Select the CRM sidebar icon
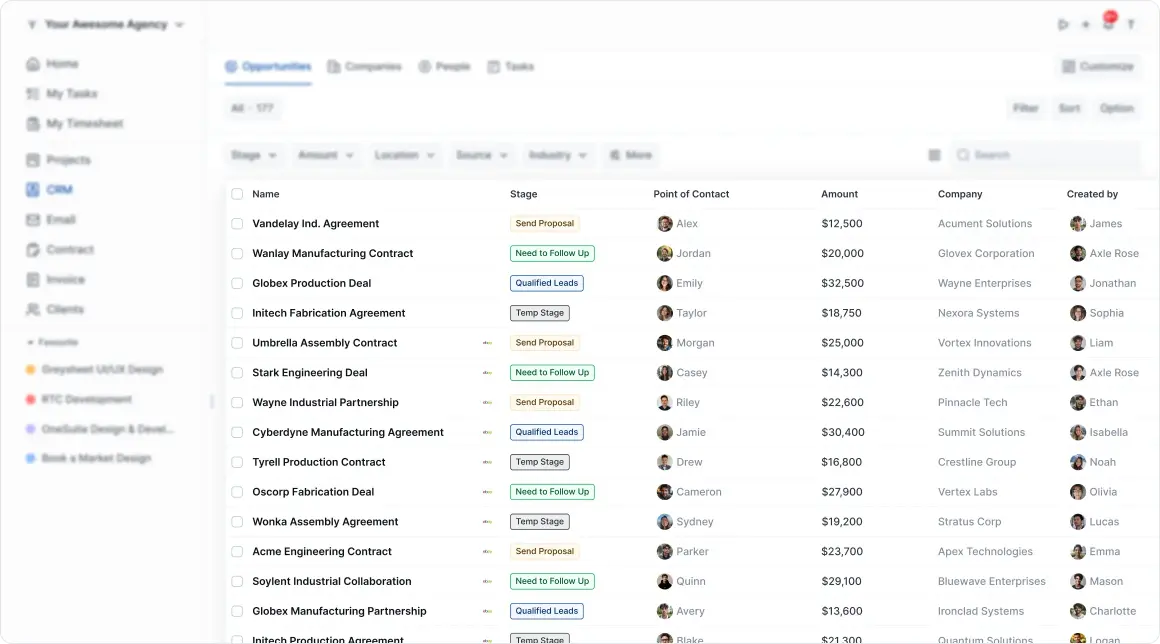The height and width of the screenshot is (644, 1160). (x=33, y=189)
